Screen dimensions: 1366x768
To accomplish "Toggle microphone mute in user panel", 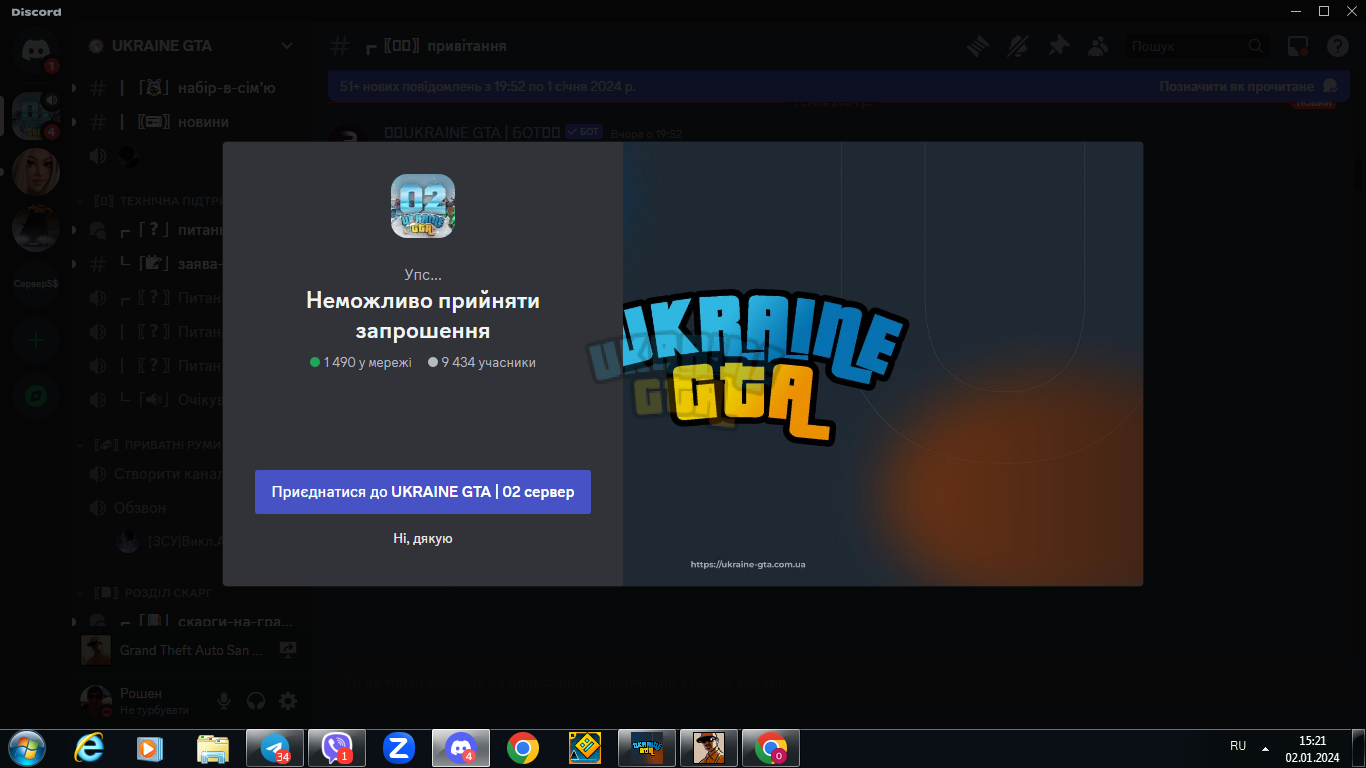I will click(224, 701).
